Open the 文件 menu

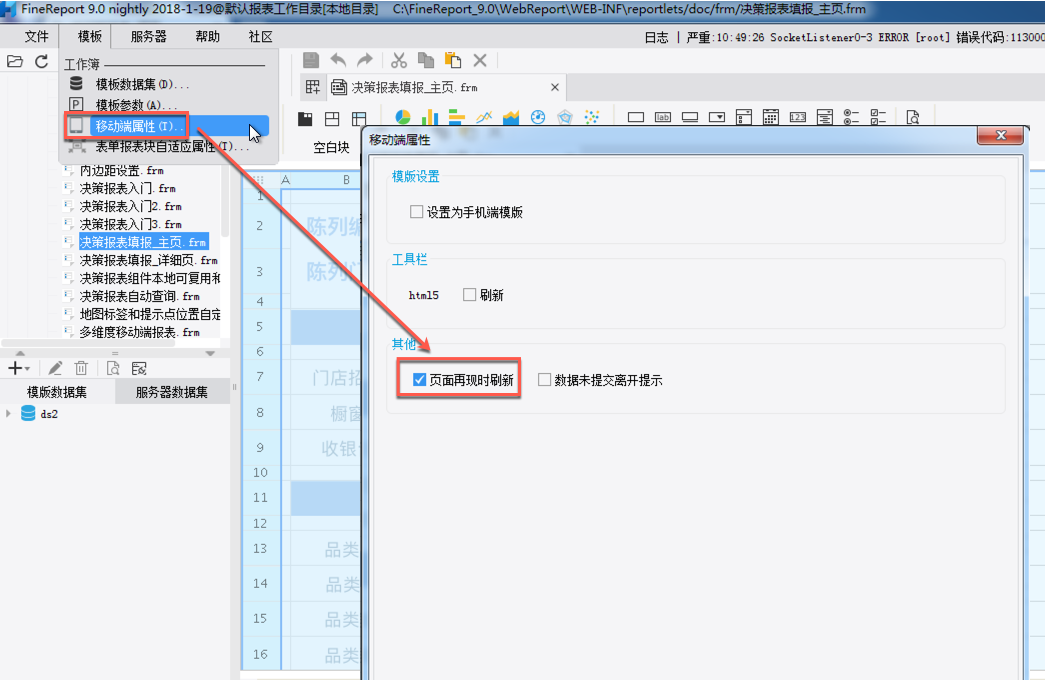[x=36, y=37]
